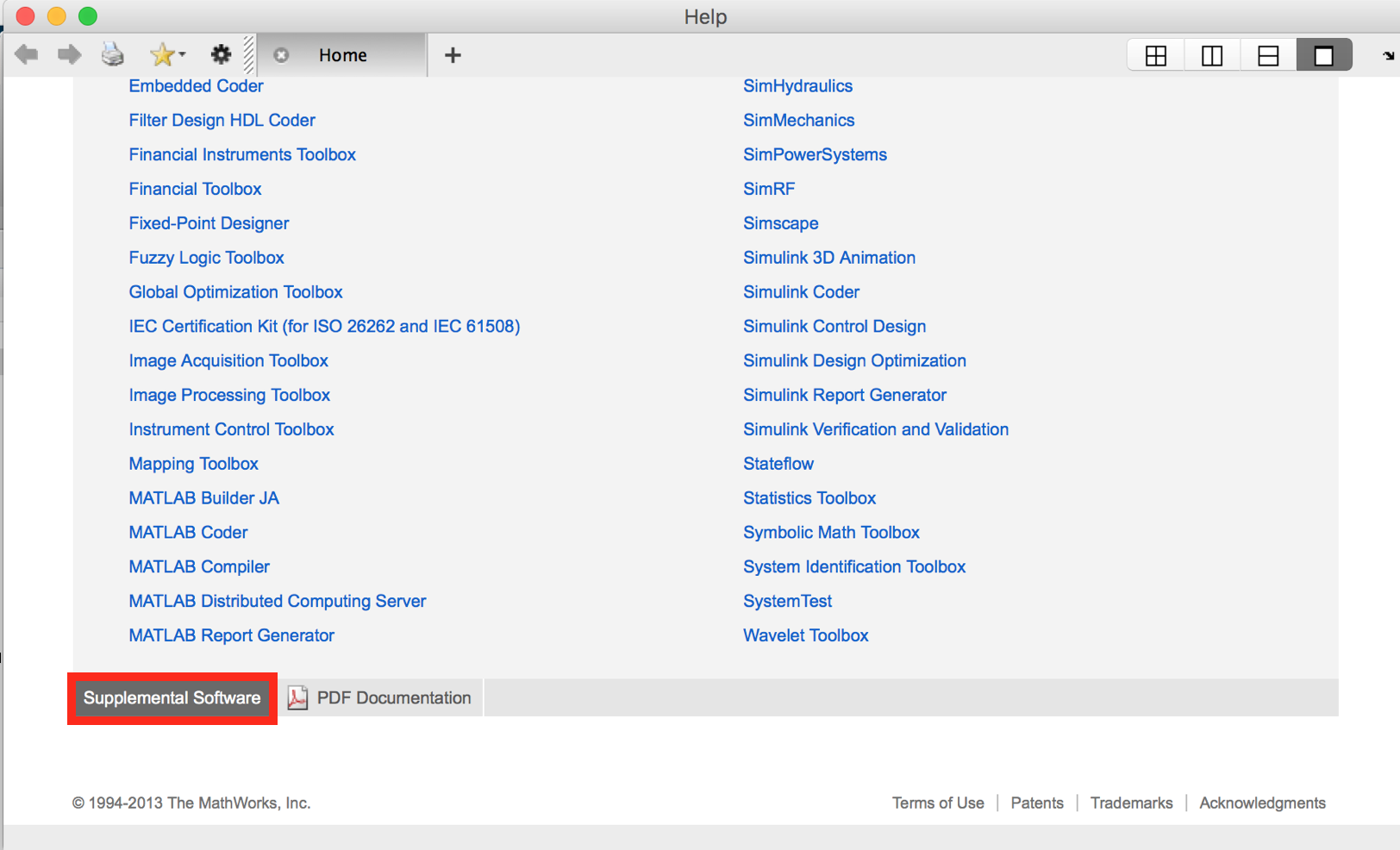
Task: Open Simscape link
Action: point(780,224)
